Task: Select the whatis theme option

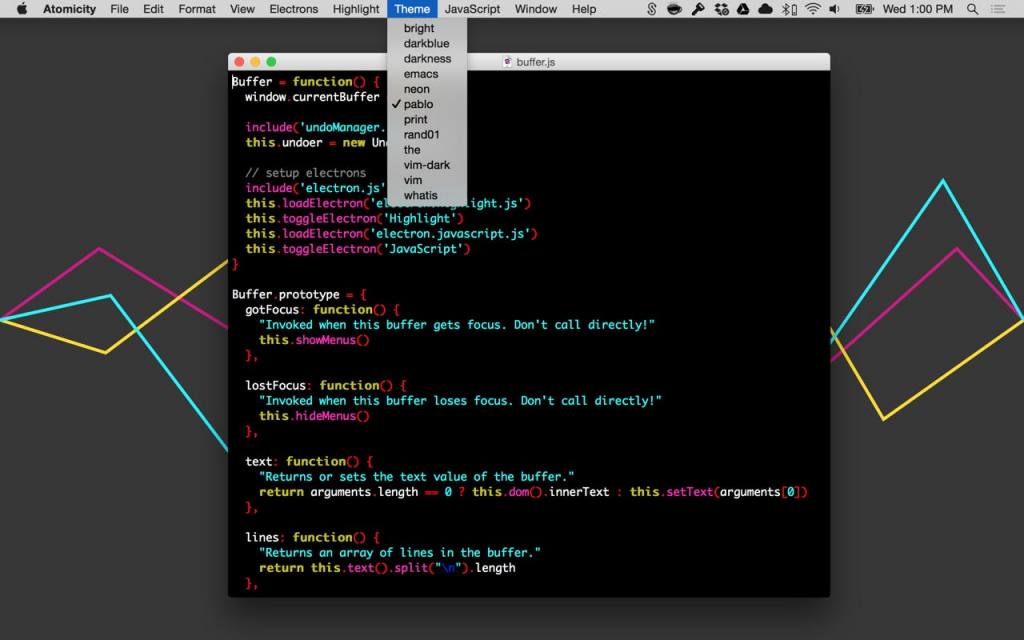Action: point(421,195)
